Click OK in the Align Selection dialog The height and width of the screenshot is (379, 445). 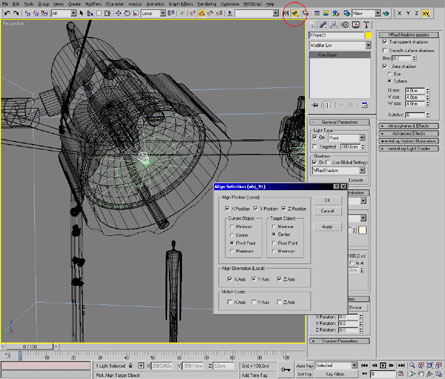coord(328,200)
